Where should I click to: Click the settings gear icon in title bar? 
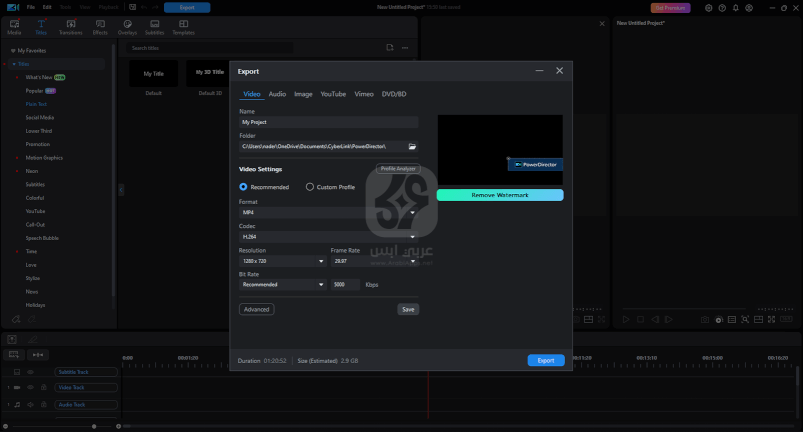[708, 8]
